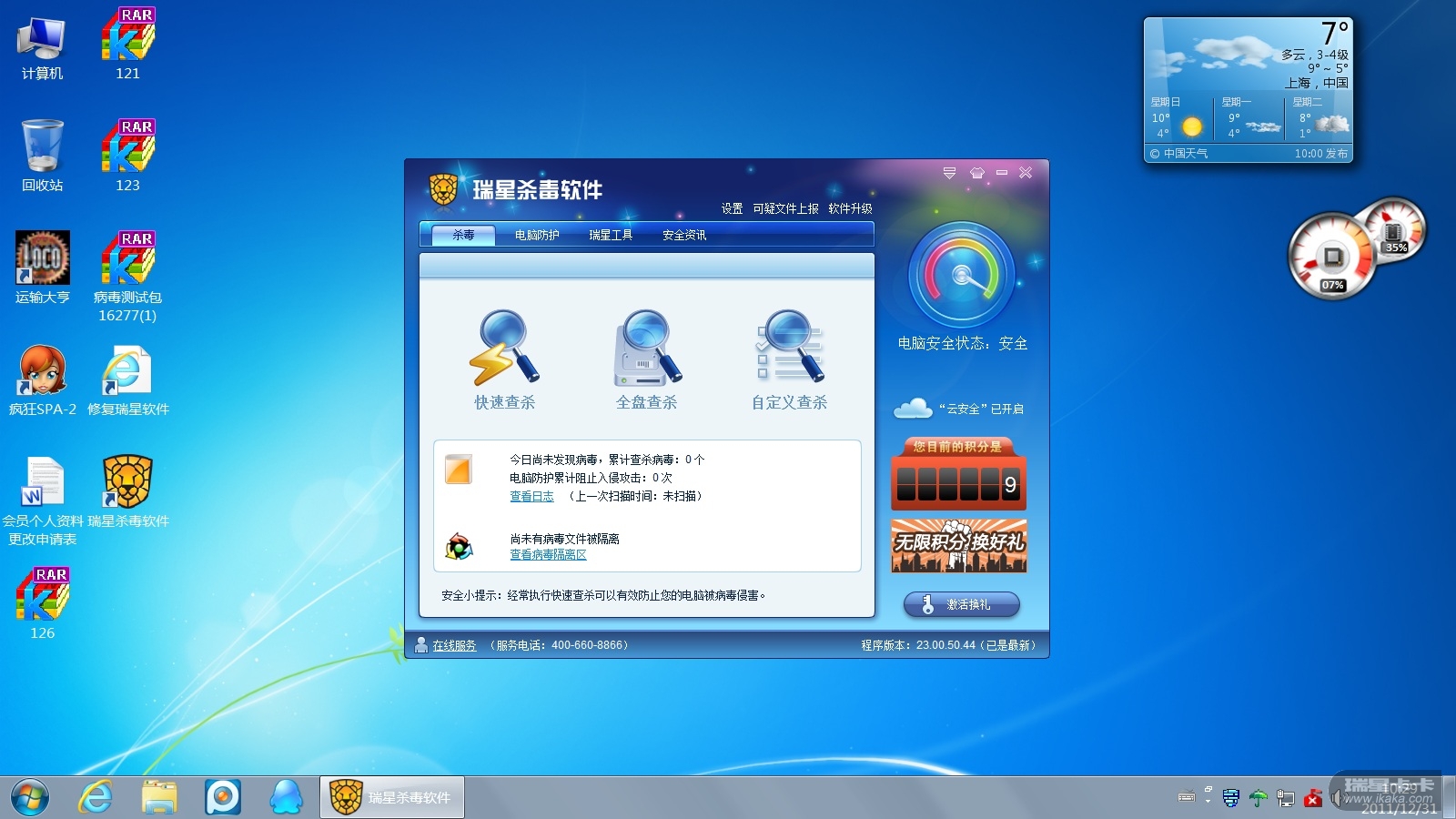Click the 激活换礼 button
Screen dimensions: 1456x819
962,604
